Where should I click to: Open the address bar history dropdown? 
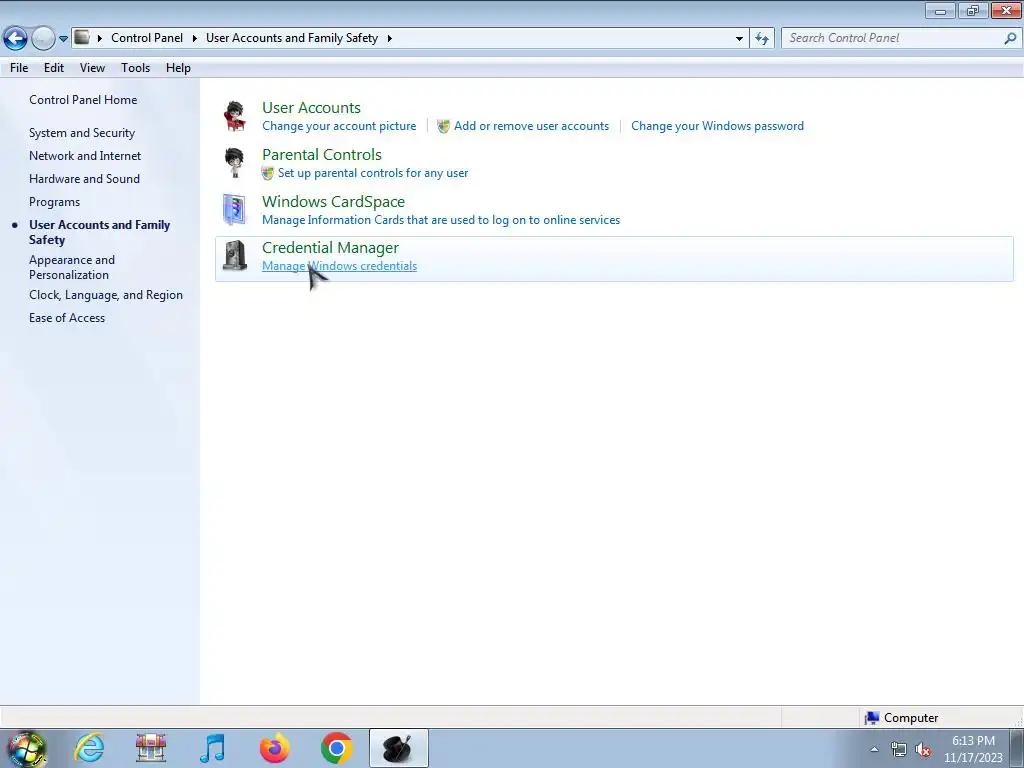tap(739, 39)
